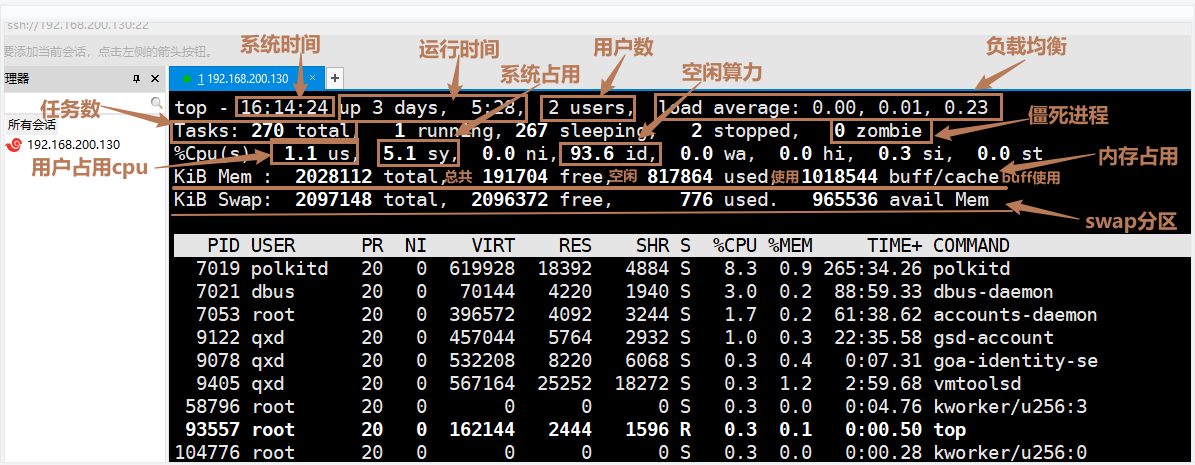Click the red session icon beside 192.168.200.130
Screen dimensions: 1195x465
click(x=13, y=145)
